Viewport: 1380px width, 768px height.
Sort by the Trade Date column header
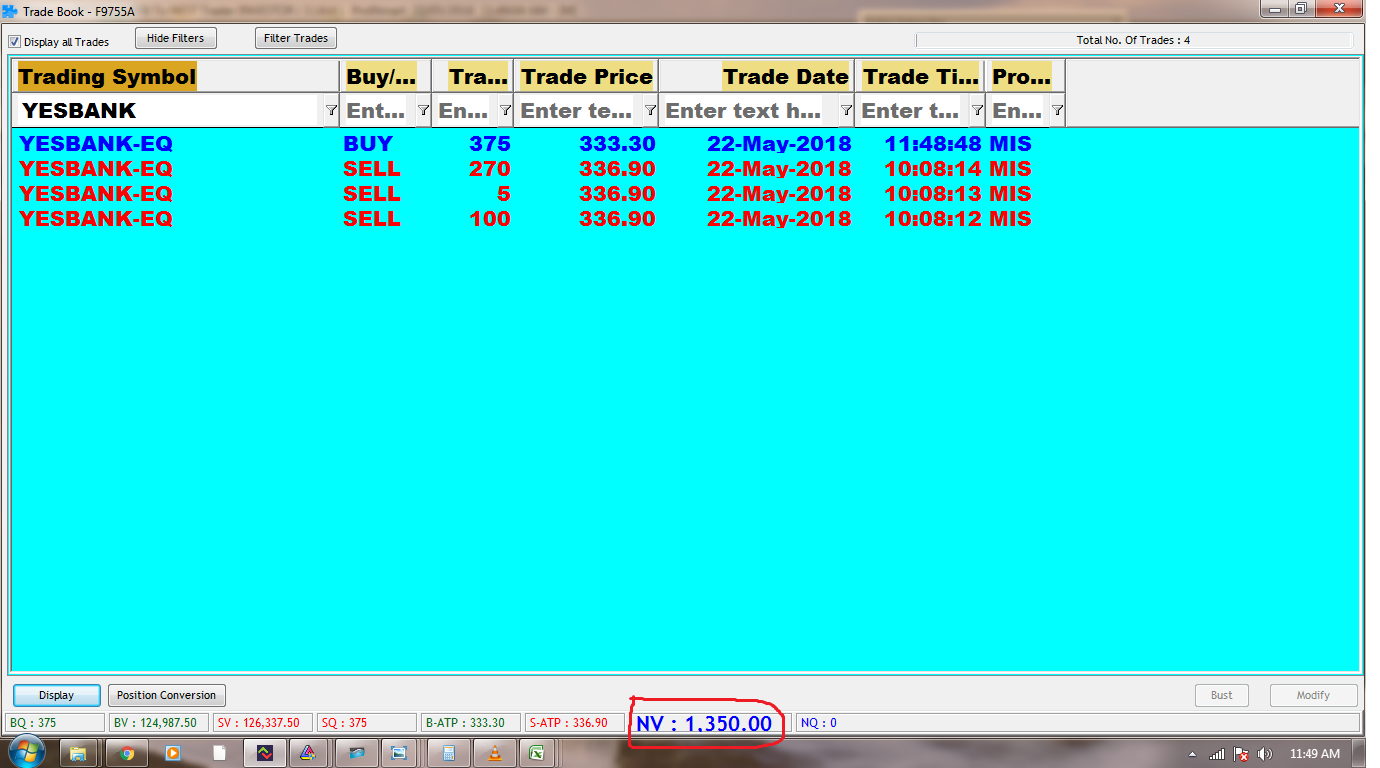pos(757,76)
